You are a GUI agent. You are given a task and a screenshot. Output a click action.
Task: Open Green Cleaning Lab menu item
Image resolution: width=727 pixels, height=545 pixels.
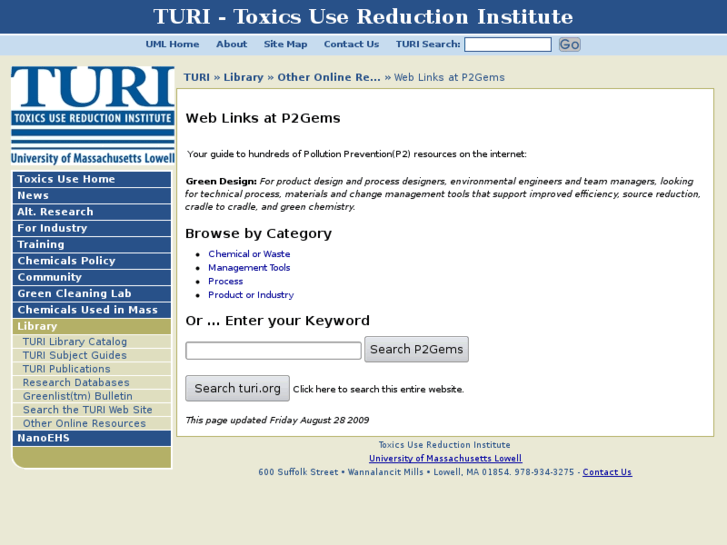[x=92, y=293]
